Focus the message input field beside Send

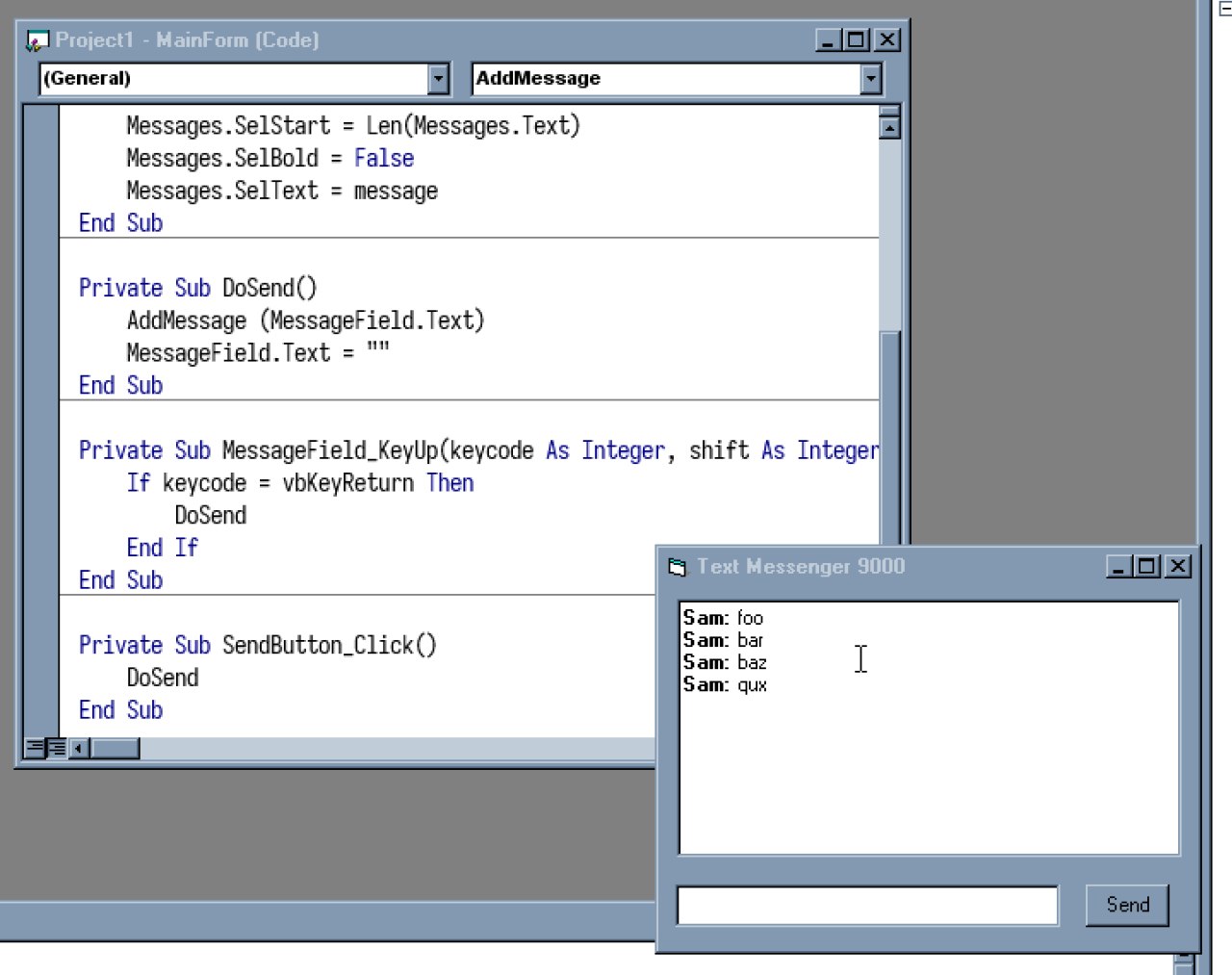866,906
